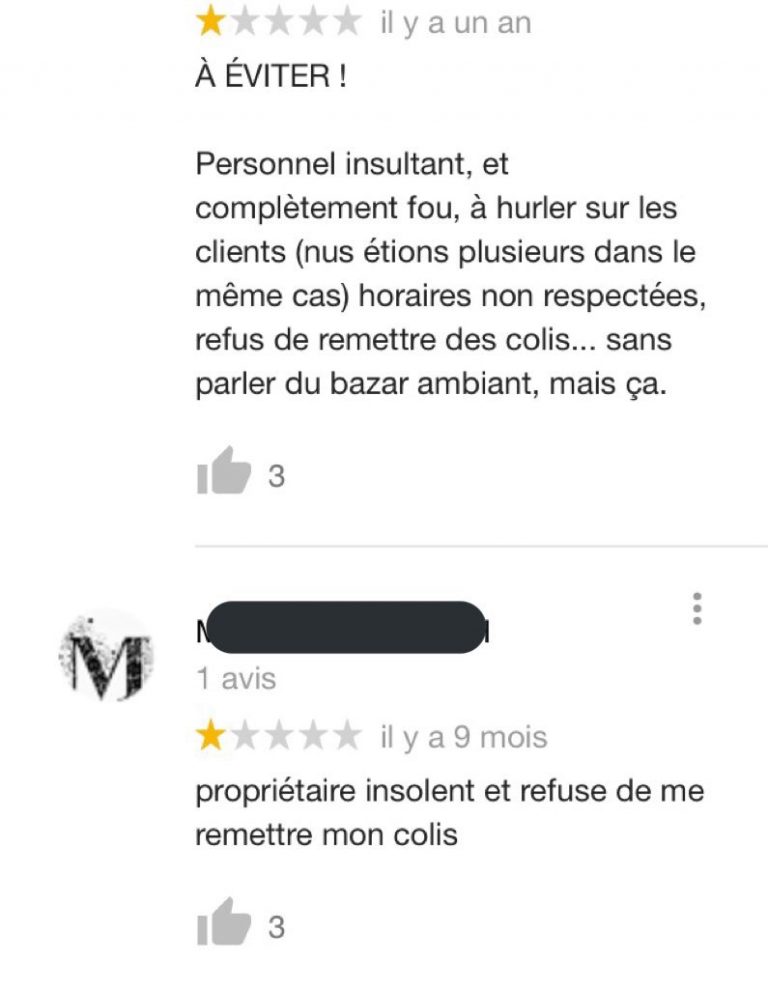Image resolution: width=768 pixels, height=989 pixels.
Task: Select the "1 avis" reviewer count
Action: point(236,679)
